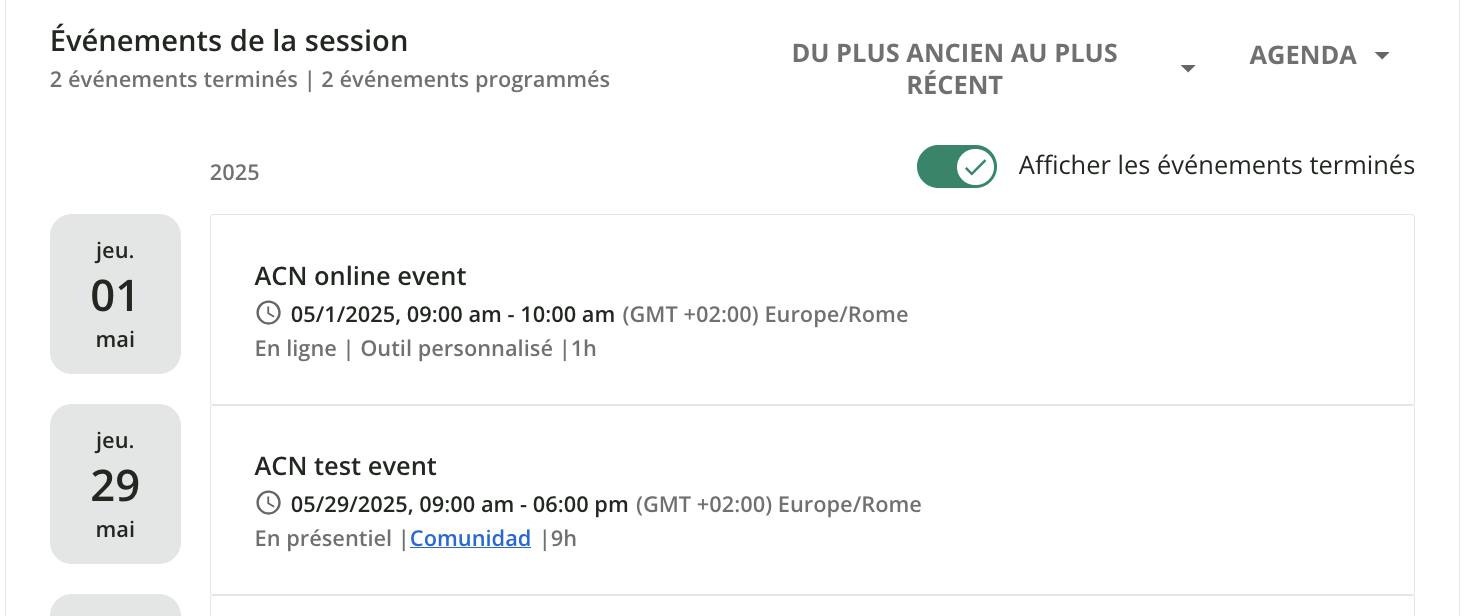Click the "Afficher les événements terminés" label

tap(1216, 166)
